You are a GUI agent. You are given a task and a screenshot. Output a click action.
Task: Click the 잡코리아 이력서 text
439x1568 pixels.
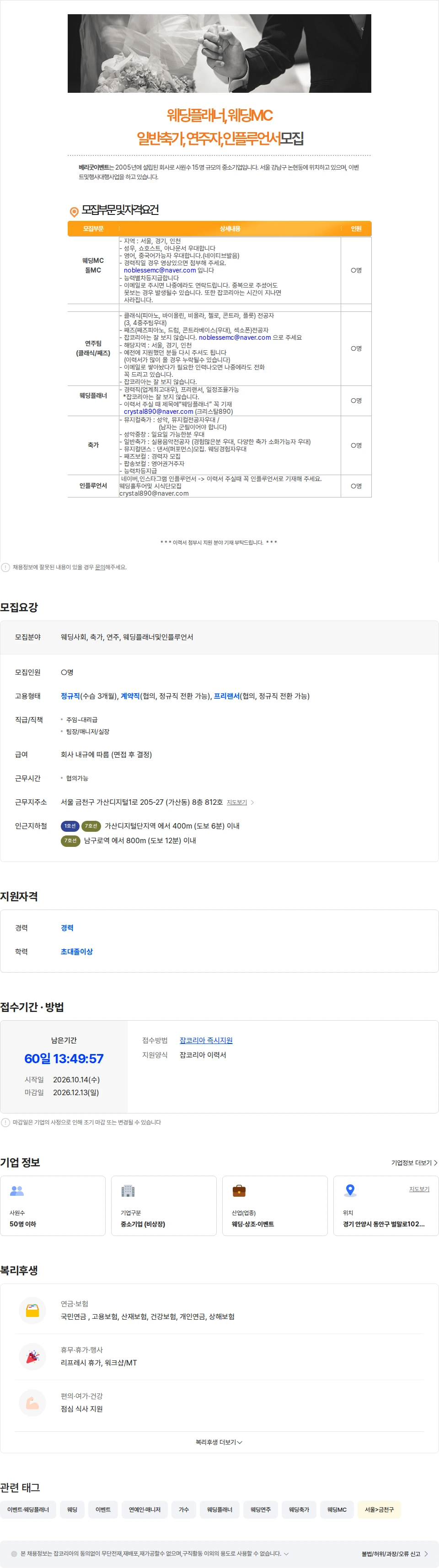pos(203,1055)
